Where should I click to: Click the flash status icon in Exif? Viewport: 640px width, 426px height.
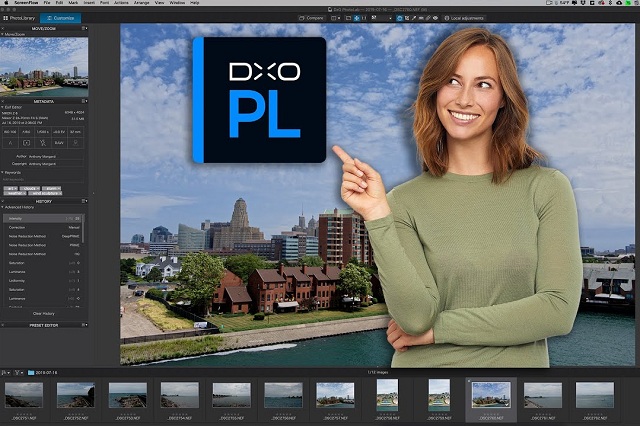point(43,143)
